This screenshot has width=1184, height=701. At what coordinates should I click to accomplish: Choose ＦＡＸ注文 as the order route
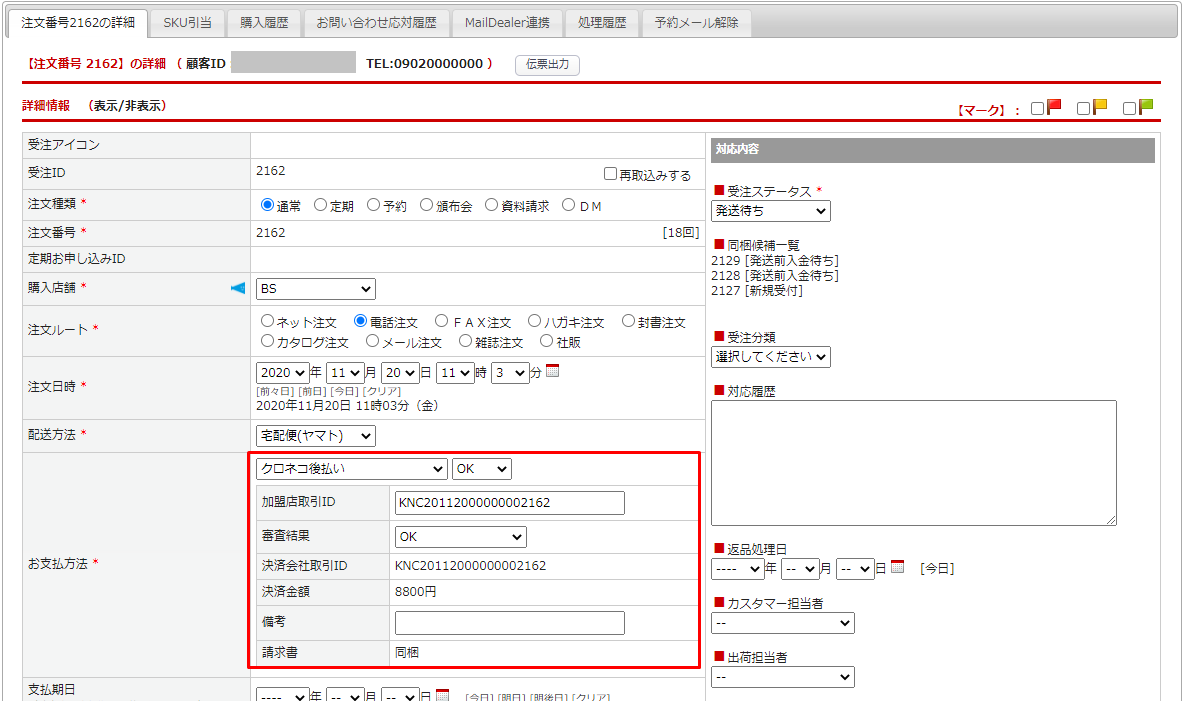click(442, 322)
